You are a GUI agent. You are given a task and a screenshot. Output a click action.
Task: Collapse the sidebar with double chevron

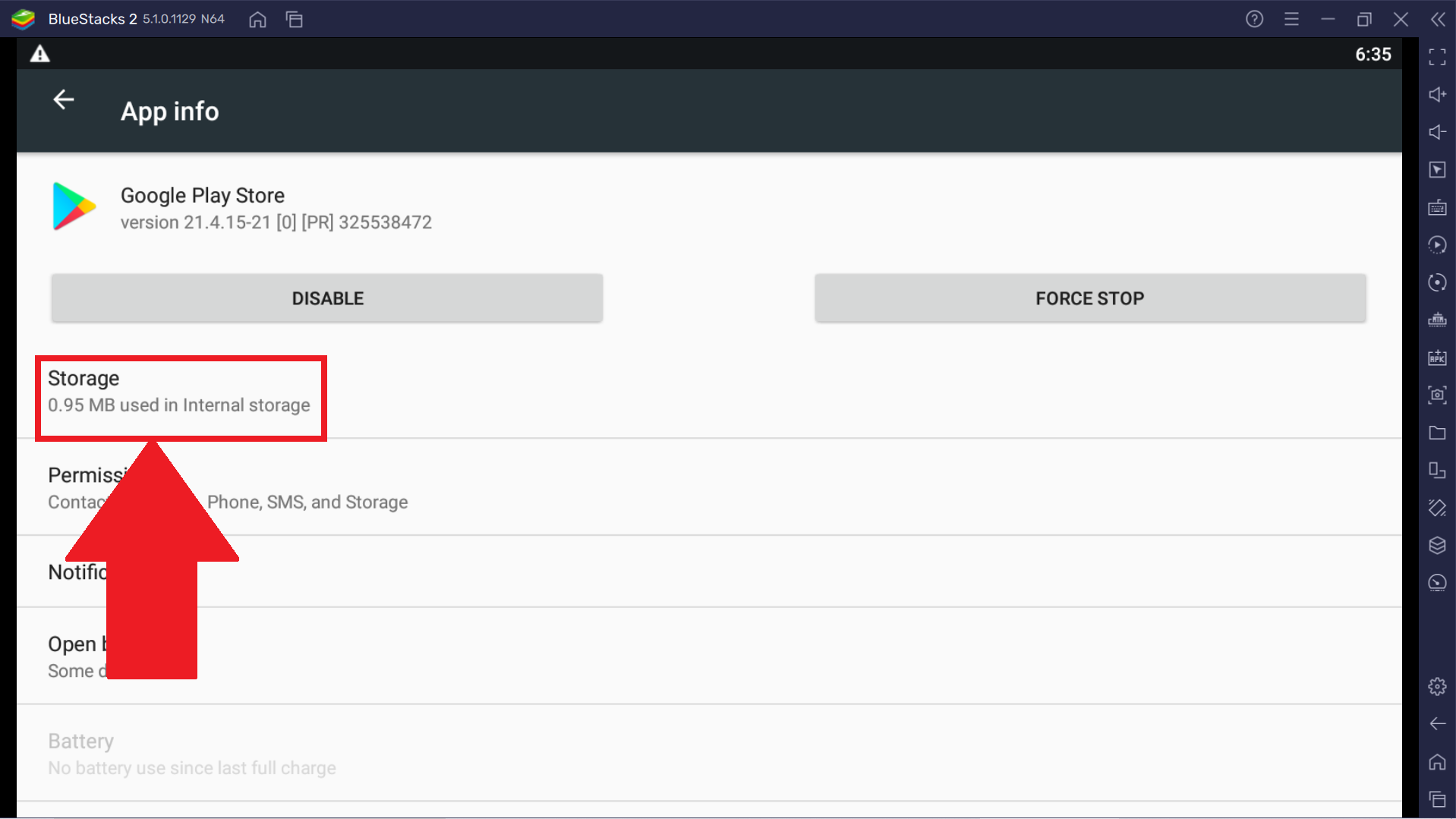1437,19
